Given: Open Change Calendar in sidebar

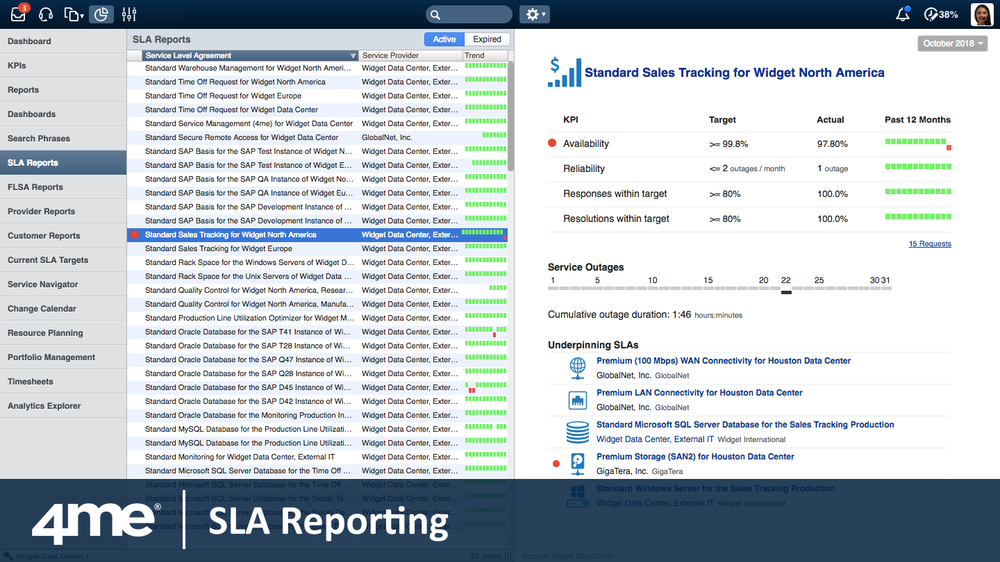Looking at the screenshot, I should 63,308.
